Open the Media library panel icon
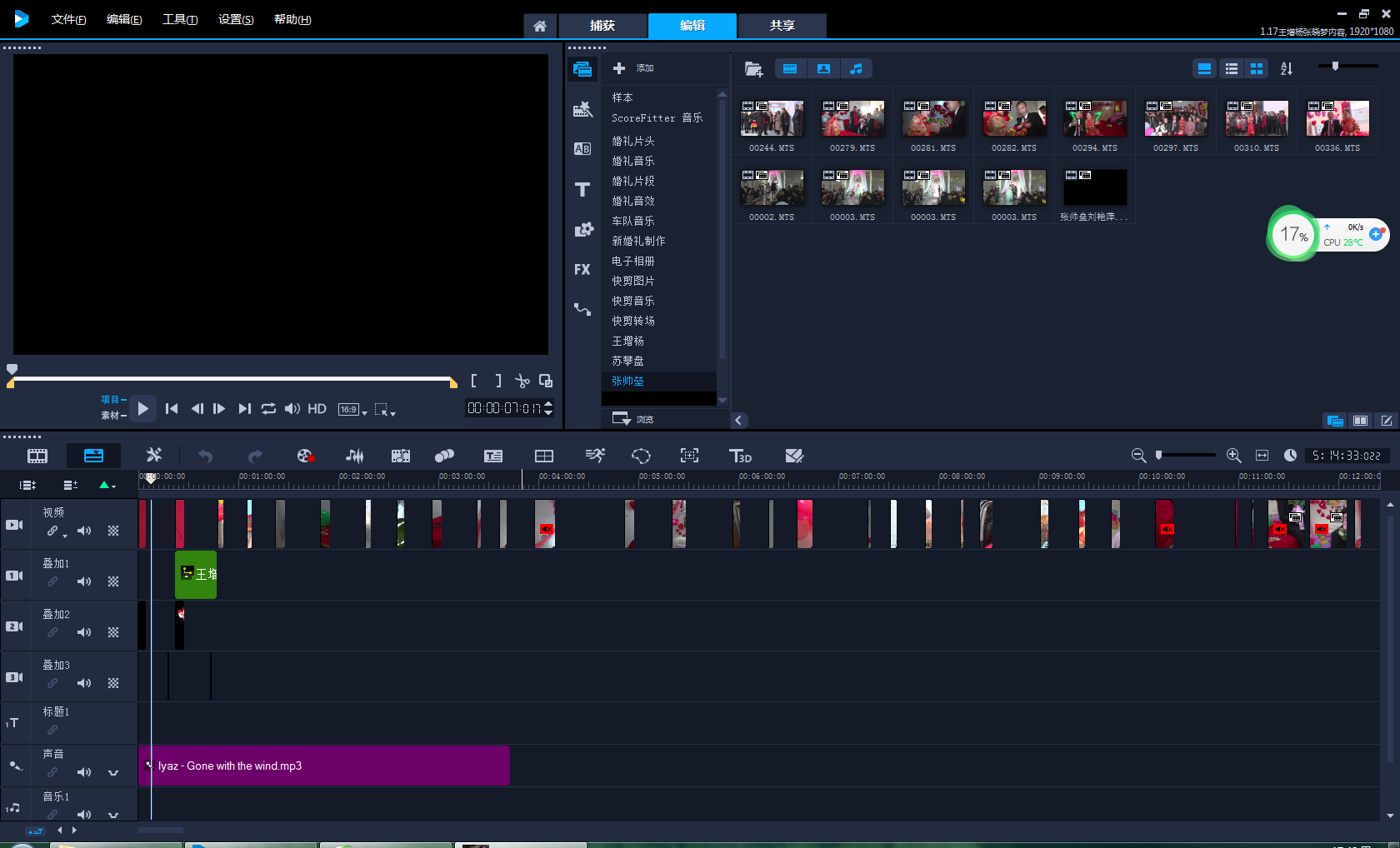Viewport: 1400px width, 848px height. [x=582, y=69]
